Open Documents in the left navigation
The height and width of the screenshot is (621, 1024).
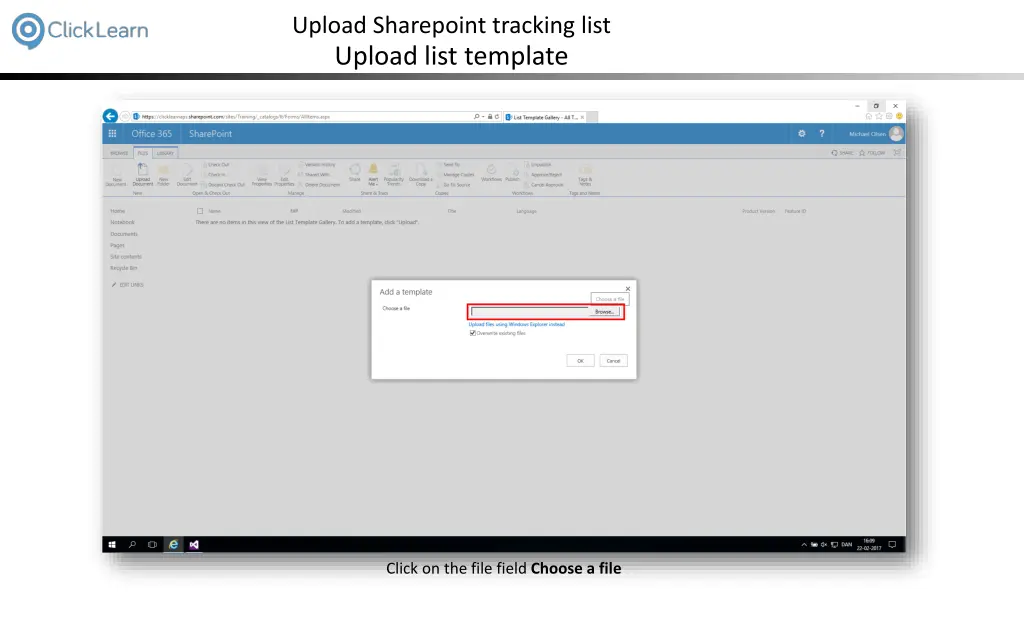coord(124,234)
